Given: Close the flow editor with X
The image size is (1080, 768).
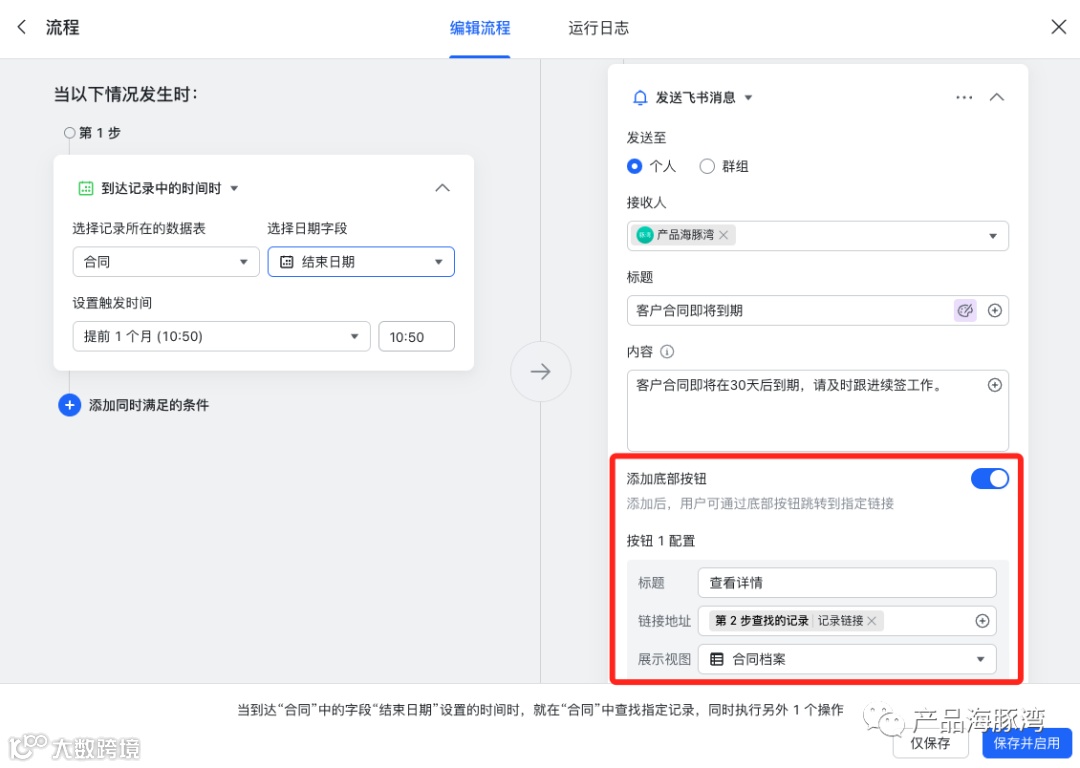Looking at the screenshot, I should pos(1059,27).
